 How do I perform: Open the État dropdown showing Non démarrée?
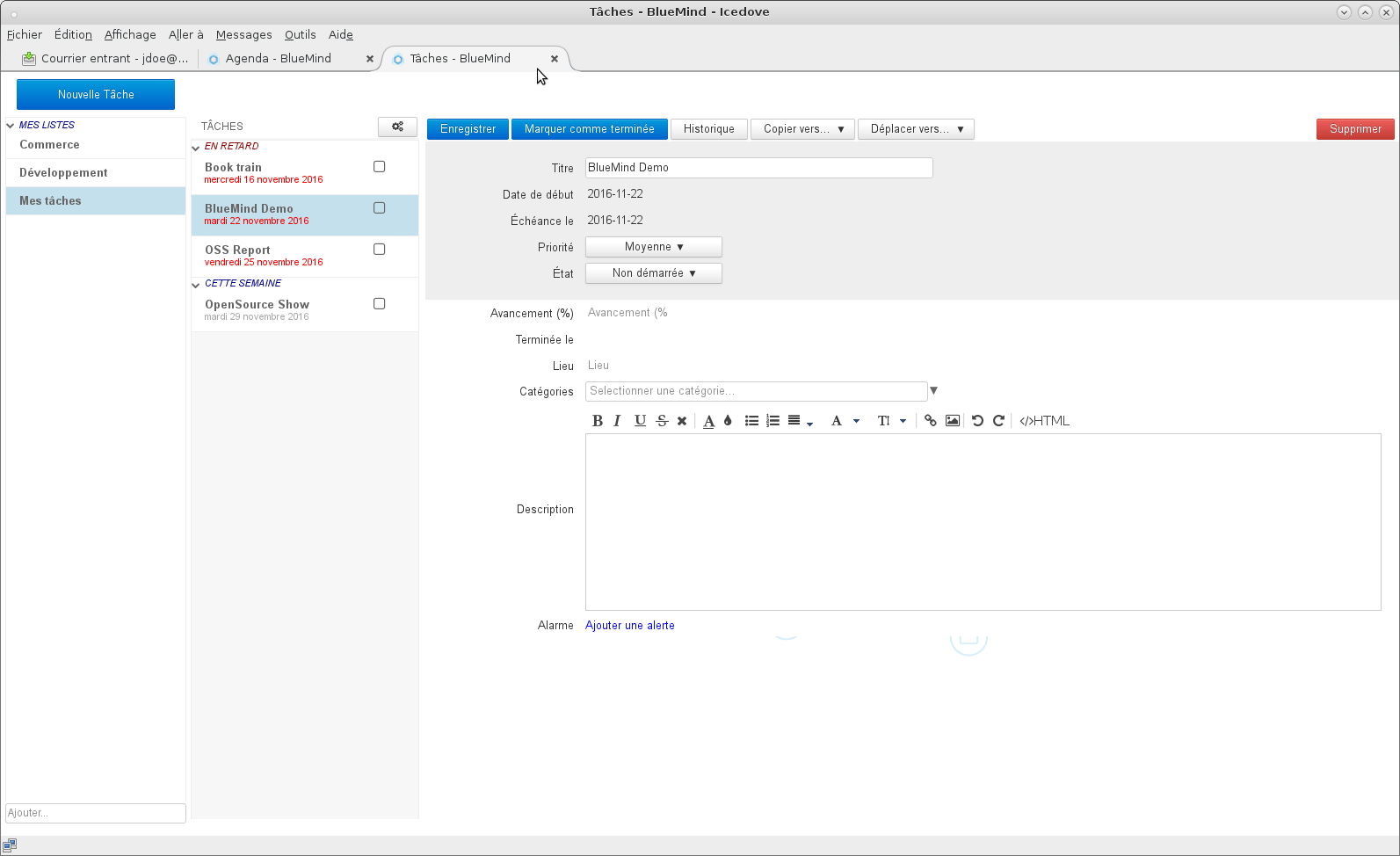tap(653, 273)
